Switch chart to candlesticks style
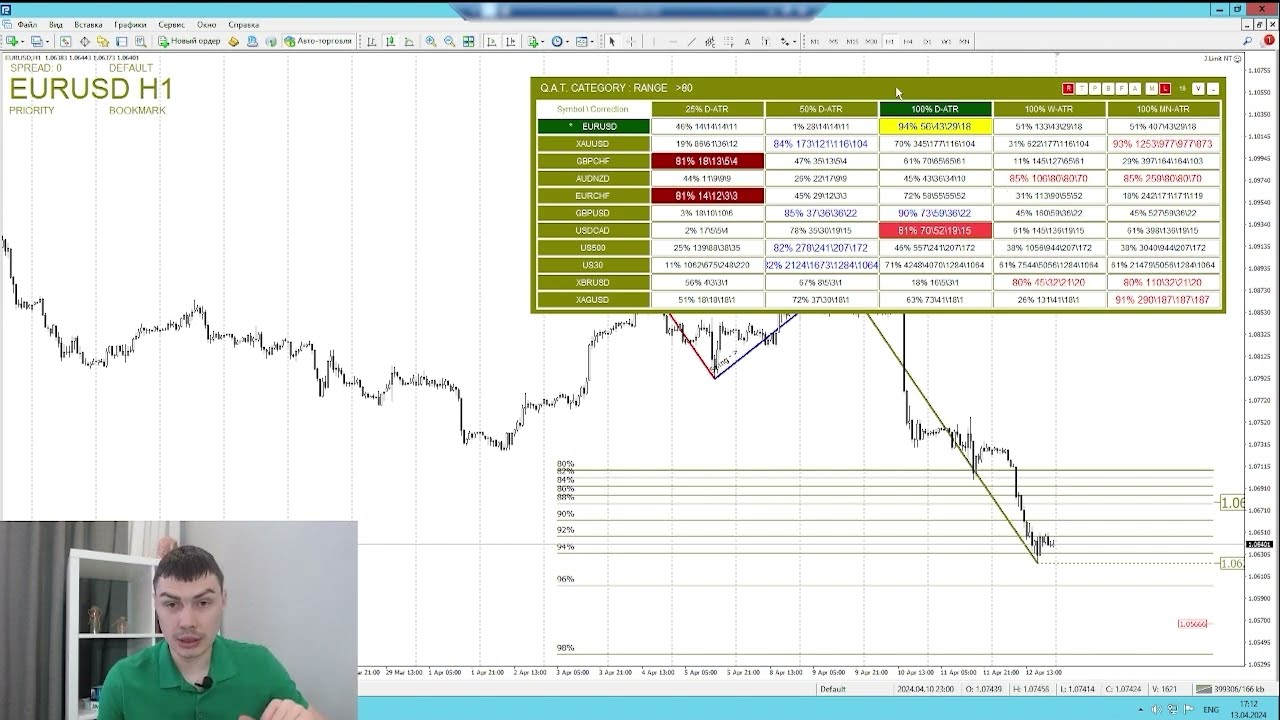 tap(391, 42)
